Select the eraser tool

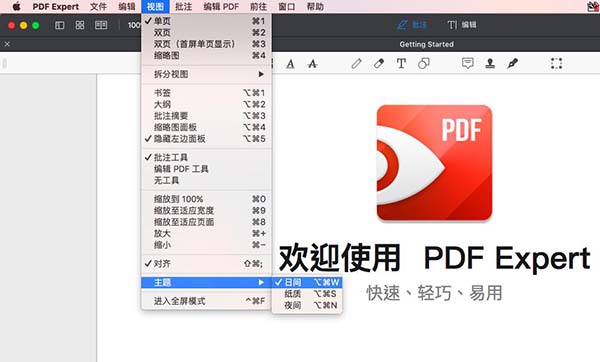pyautogui.click(x=379, y=64)
